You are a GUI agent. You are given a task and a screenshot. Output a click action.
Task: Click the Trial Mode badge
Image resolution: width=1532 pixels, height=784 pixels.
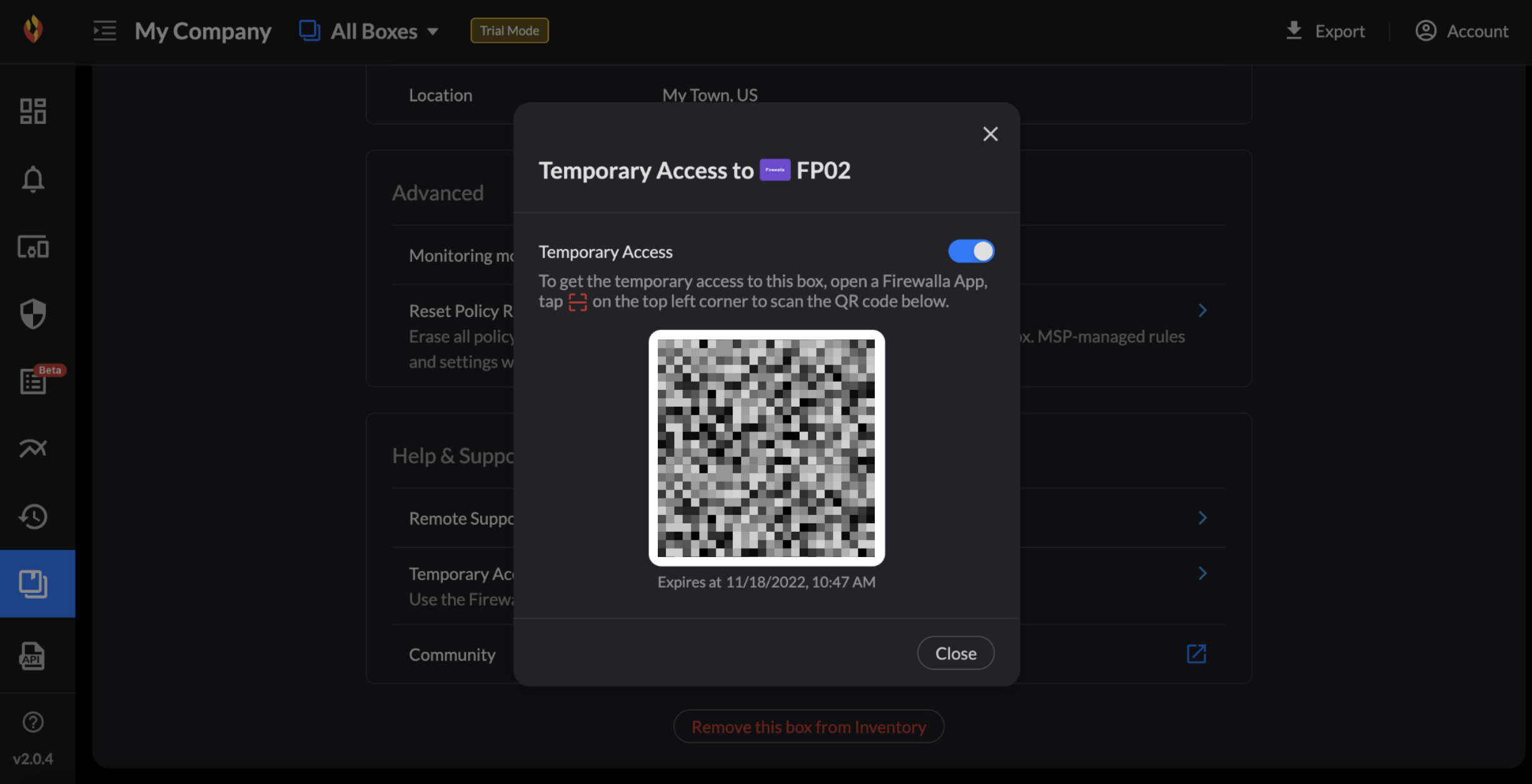510,31
